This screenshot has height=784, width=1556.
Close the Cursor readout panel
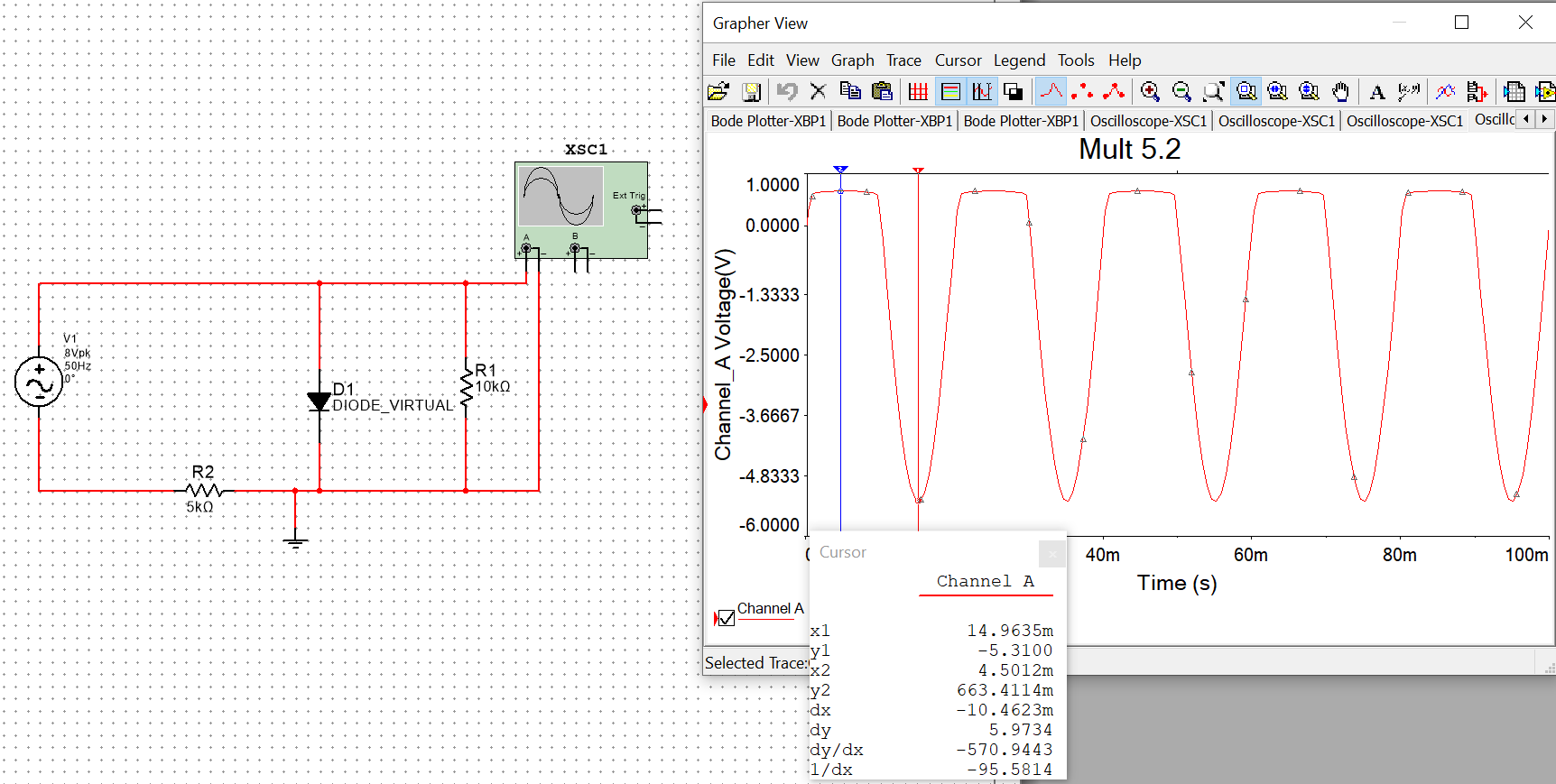[x=1051, y=553]
